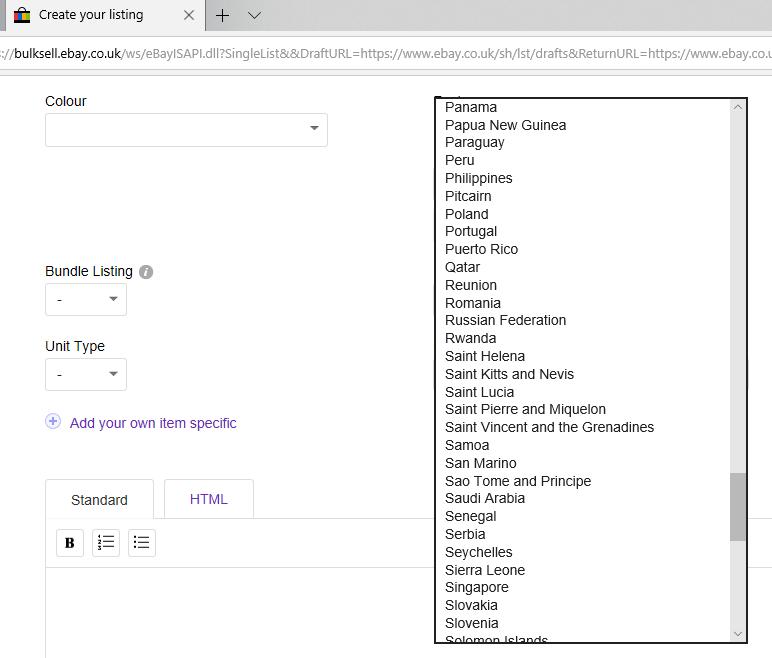The width and height of the screenshot is (772, 658).
Task: Open the Unit Type dropdown
Action: [86, 374]
